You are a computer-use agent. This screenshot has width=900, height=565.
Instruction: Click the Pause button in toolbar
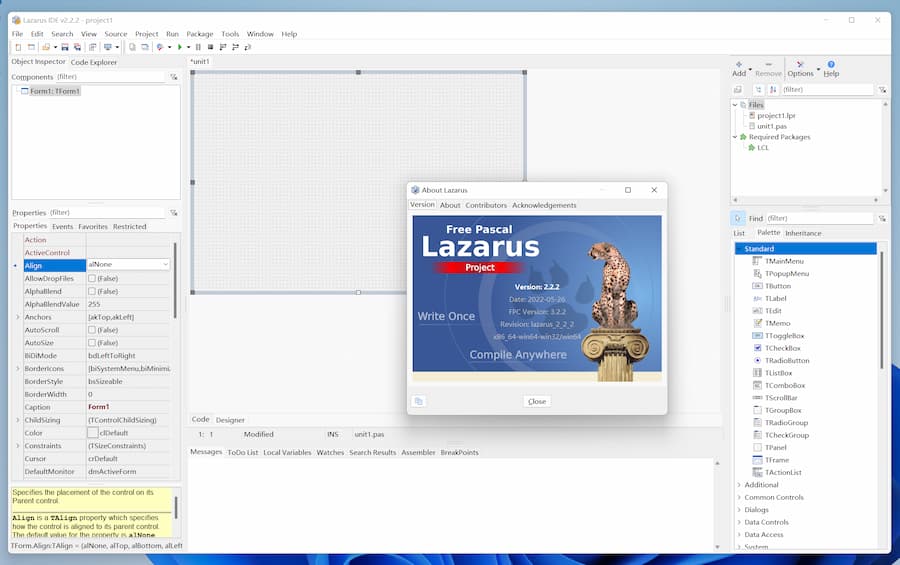[x=198, y=47]
